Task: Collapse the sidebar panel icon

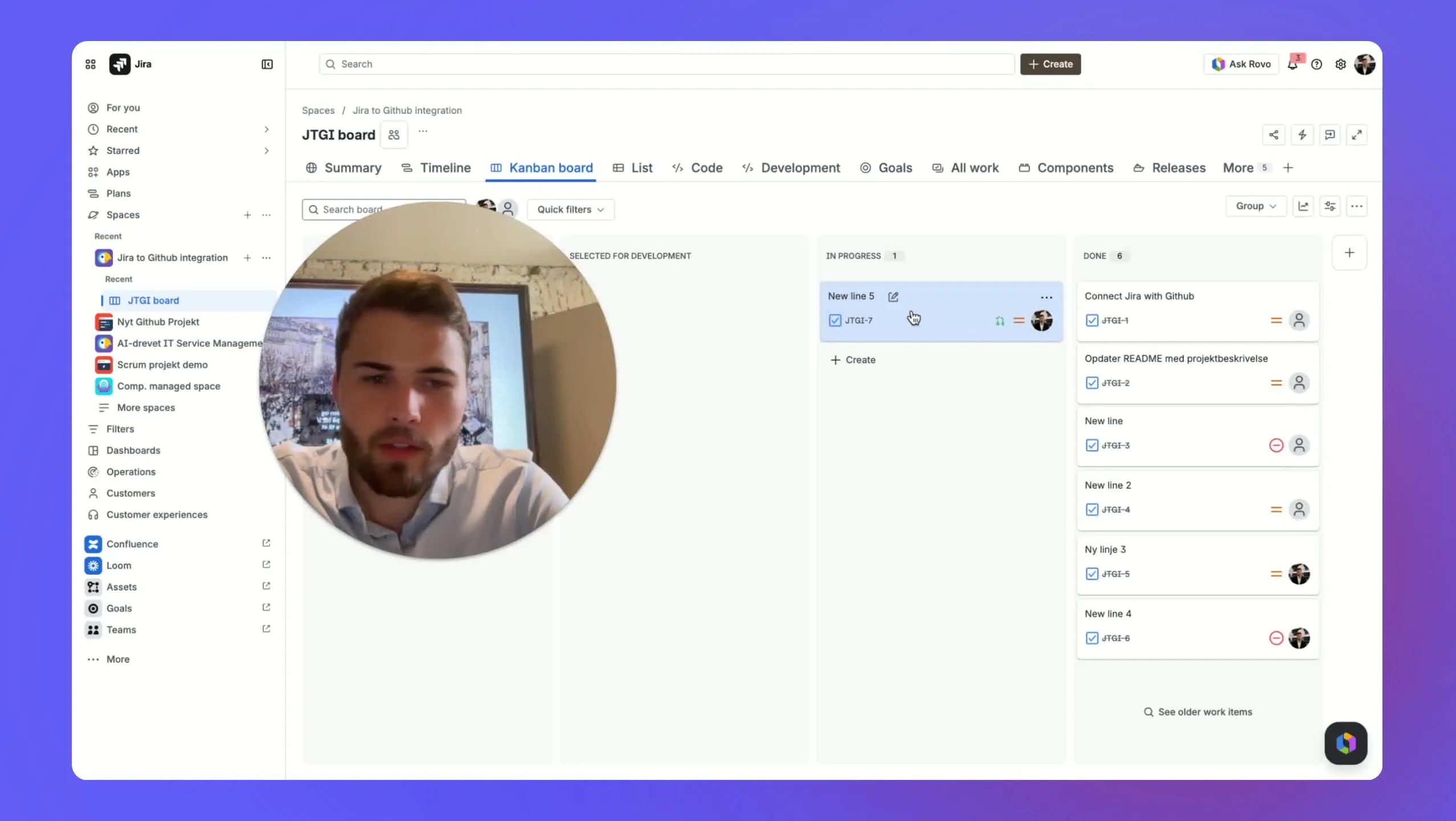Action: [267, 64]
